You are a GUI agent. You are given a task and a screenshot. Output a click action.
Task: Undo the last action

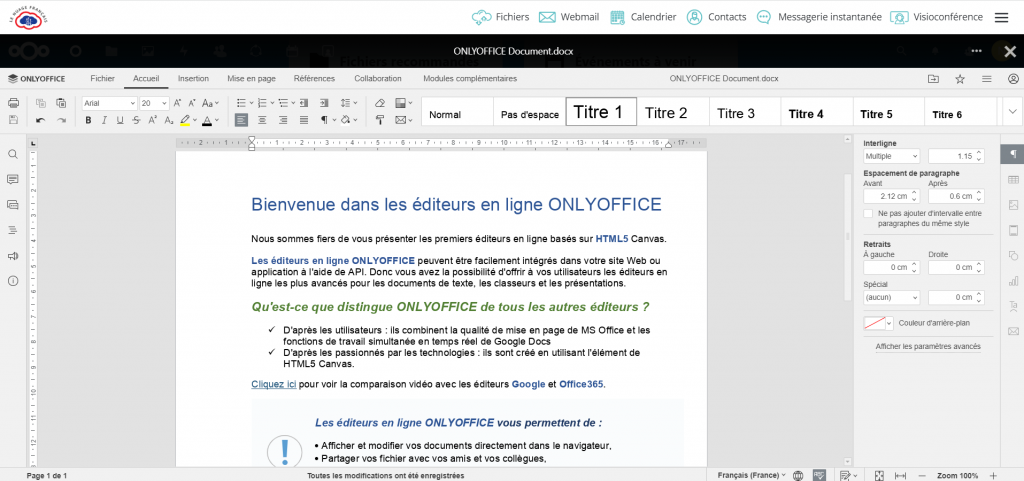[40, 120]
